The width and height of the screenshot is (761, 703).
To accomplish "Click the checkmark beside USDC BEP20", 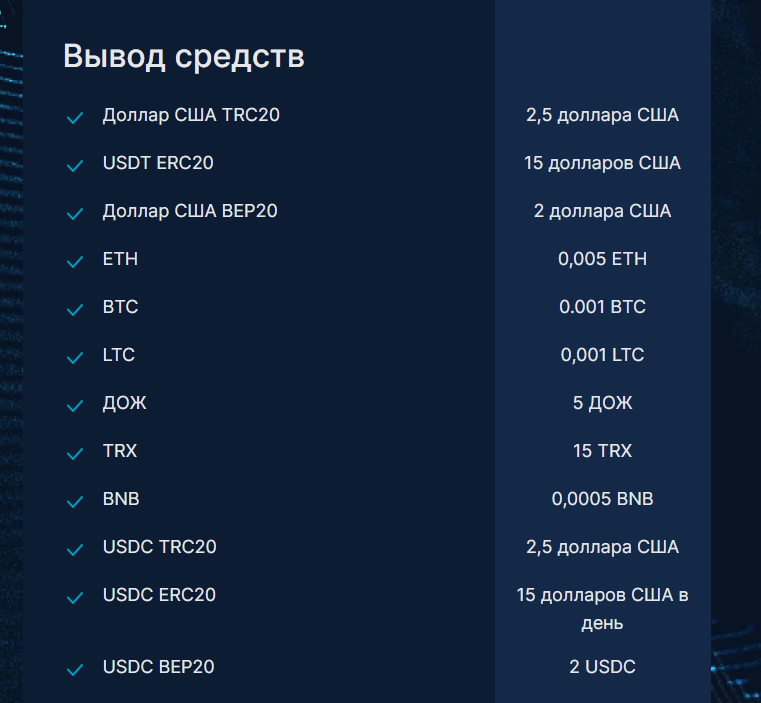I will [74, 670].
